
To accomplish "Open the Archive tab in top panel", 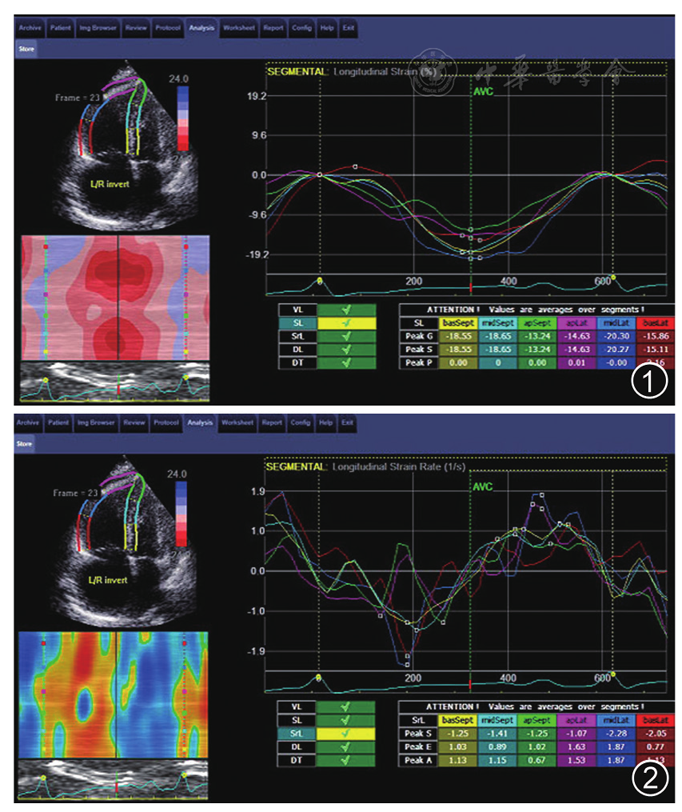I will (x=29, y=29).
